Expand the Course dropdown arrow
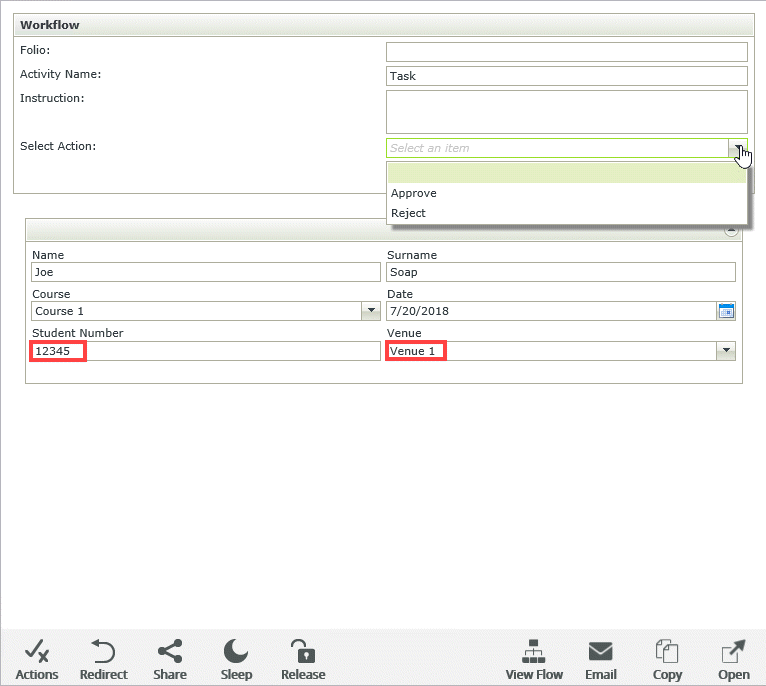The image size is (766, 686). click(371, 311)
